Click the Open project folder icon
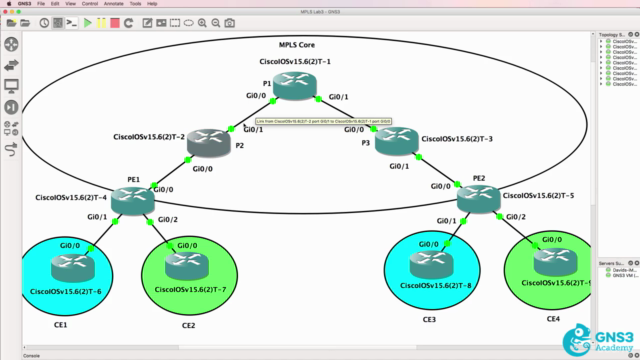 (x=25, y=23)
